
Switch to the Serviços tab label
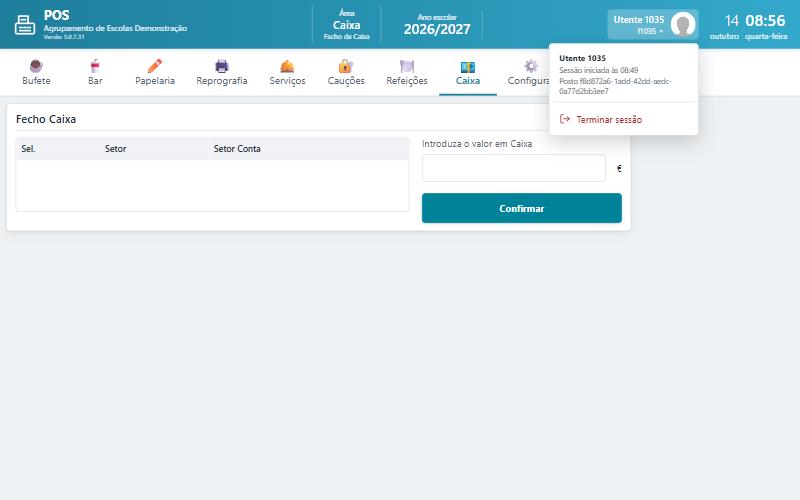click(x=287, y=81)
